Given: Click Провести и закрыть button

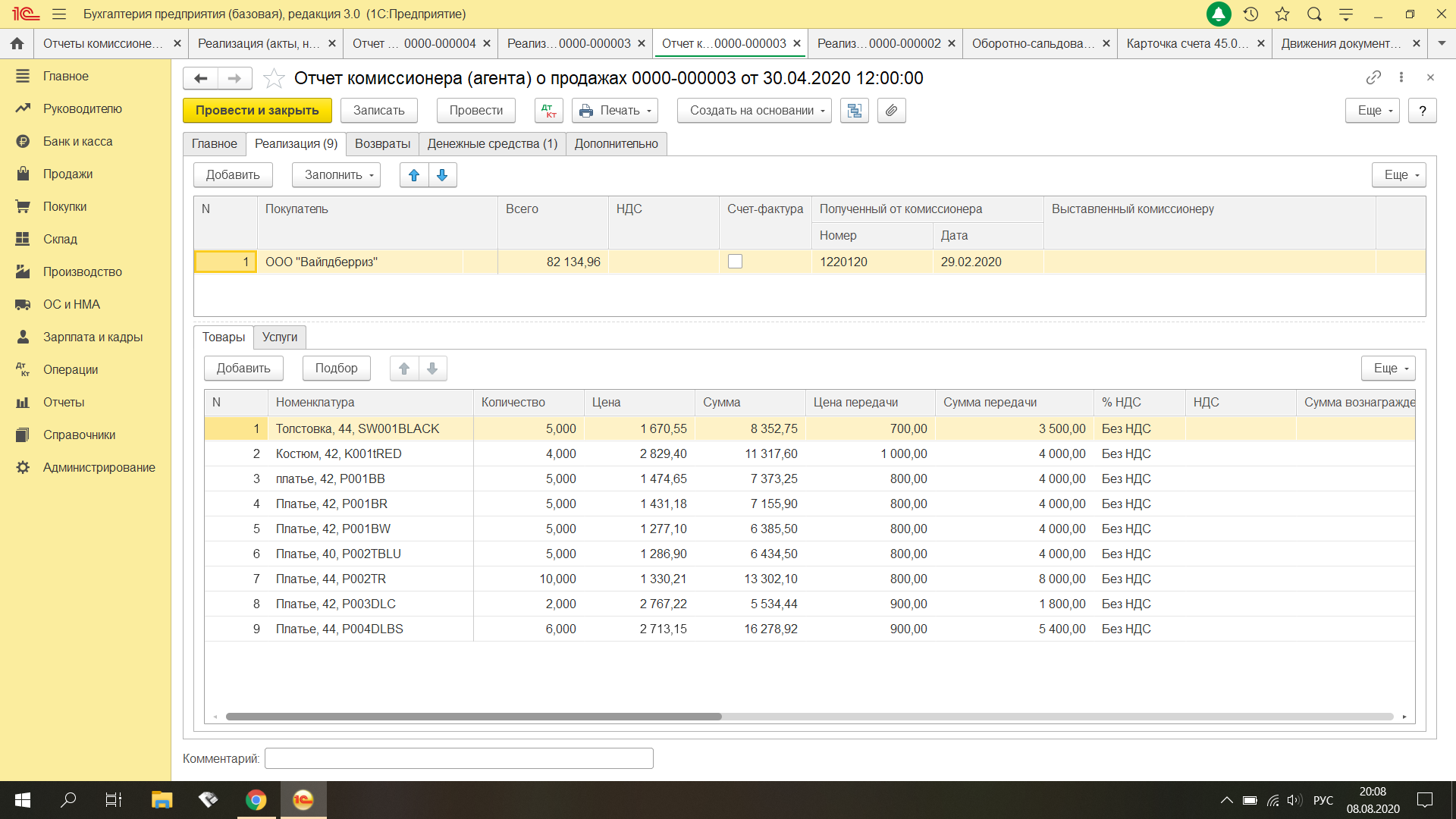Looking at the screenshot, I should coord(257,111).
